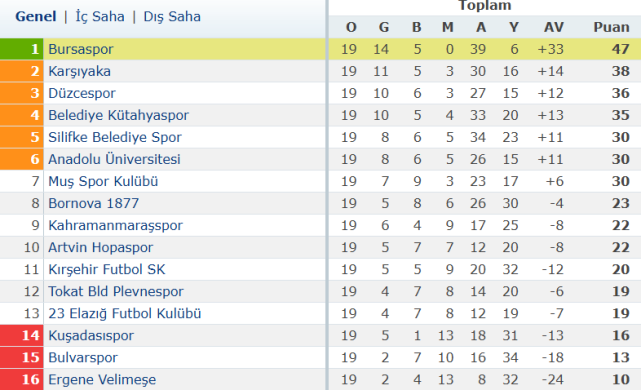Click Anadolu Üniversitesi team link
The width and height of the screenshot is (641, 390).
coord(114,159)
